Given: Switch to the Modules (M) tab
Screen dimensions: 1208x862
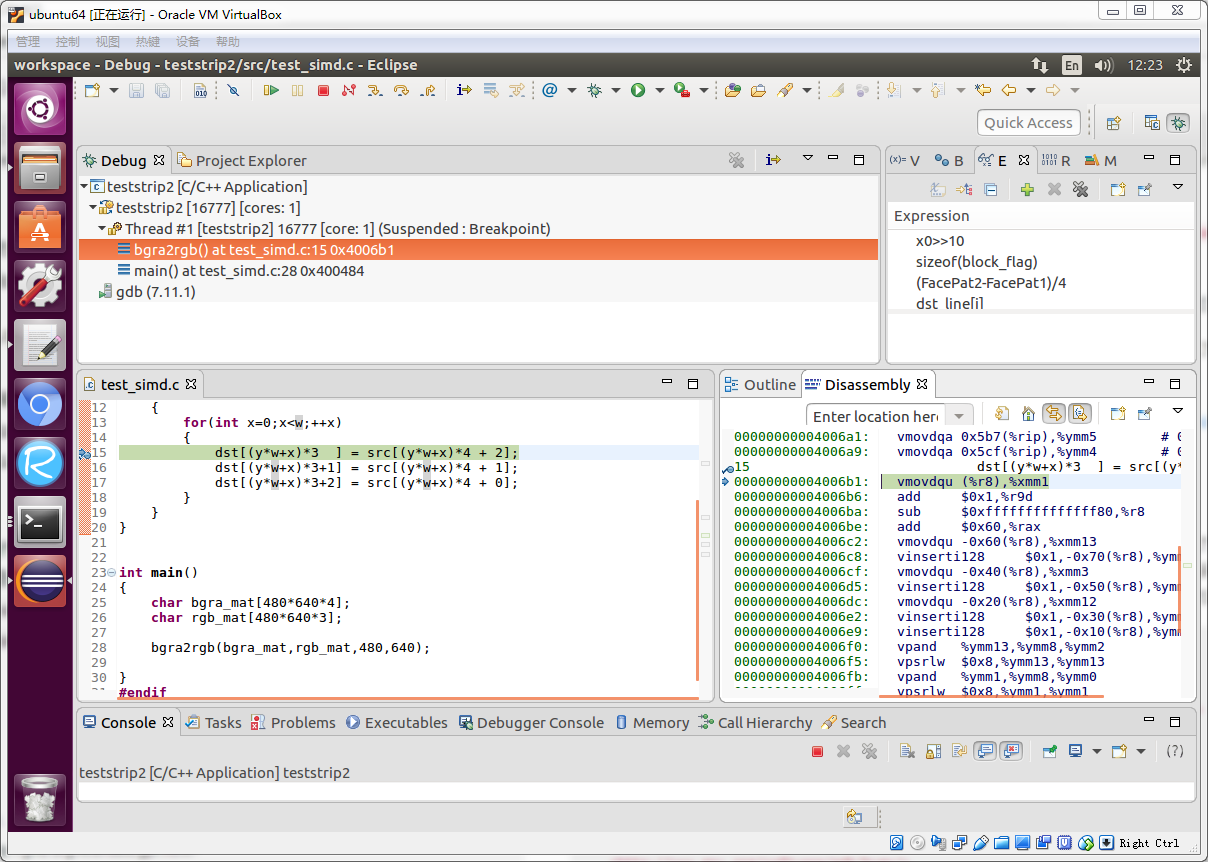Looking at the screenshot, I should (1101, 160).
